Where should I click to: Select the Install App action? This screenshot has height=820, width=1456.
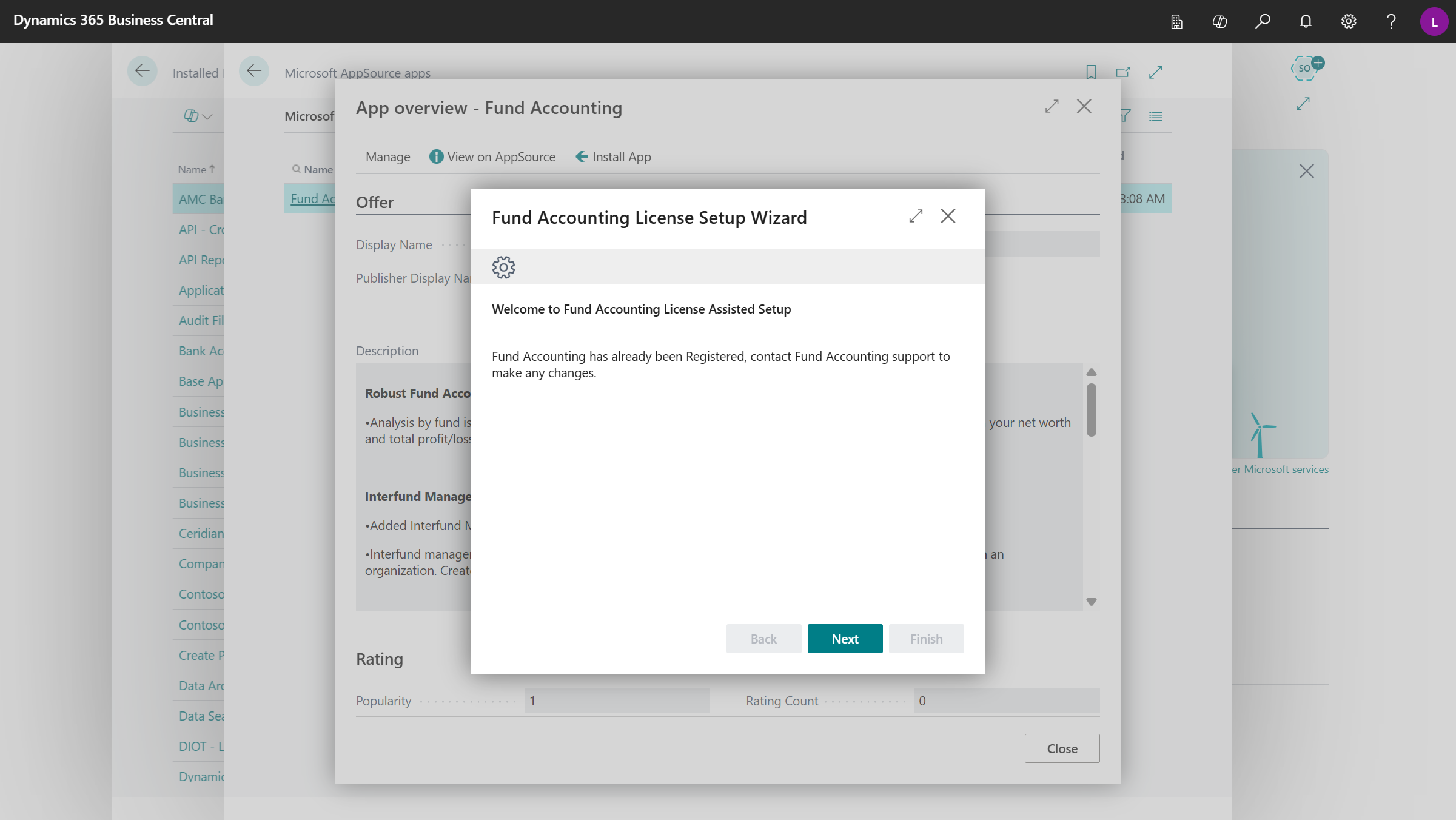pyautogui.click(x=612, y=156)
